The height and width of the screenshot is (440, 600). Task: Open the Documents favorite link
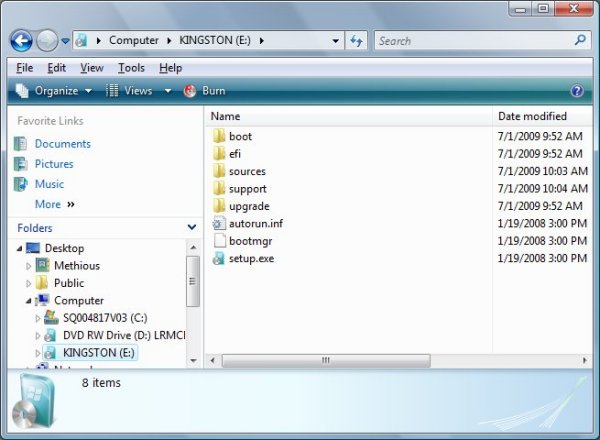[63, 144]
